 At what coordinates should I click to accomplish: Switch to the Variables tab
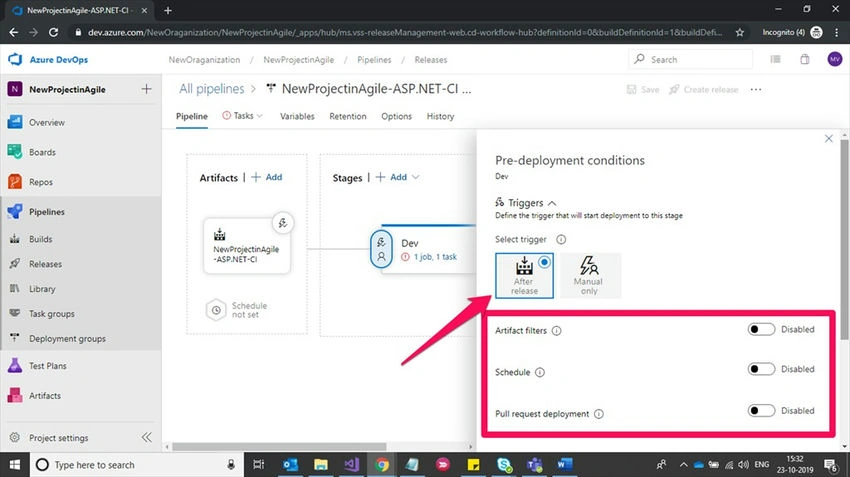[x=297, y=116]
